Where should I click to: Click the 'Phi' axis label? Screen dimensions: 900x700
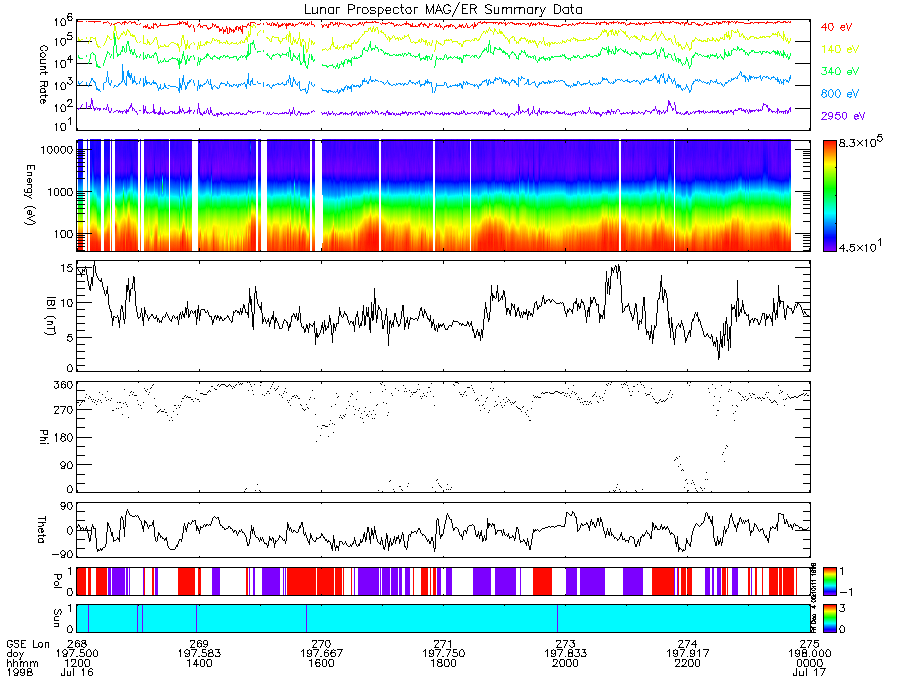click(43, 436)
